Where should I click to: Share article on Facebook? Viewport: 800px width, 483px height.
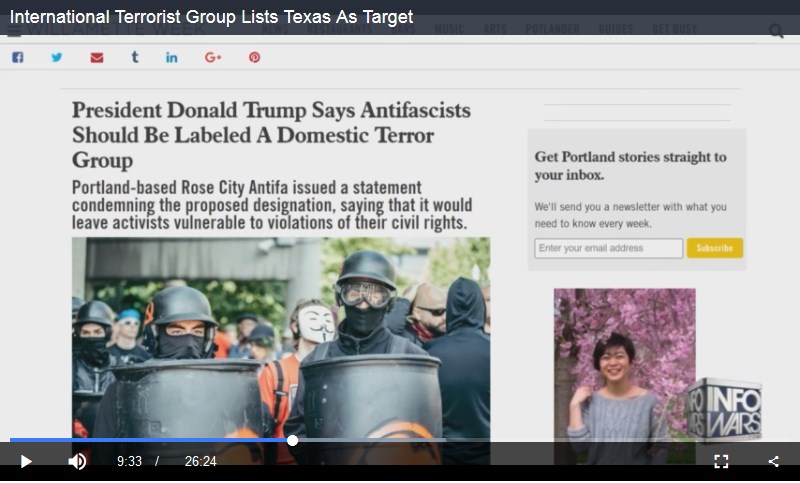click(x=18, y=57)
